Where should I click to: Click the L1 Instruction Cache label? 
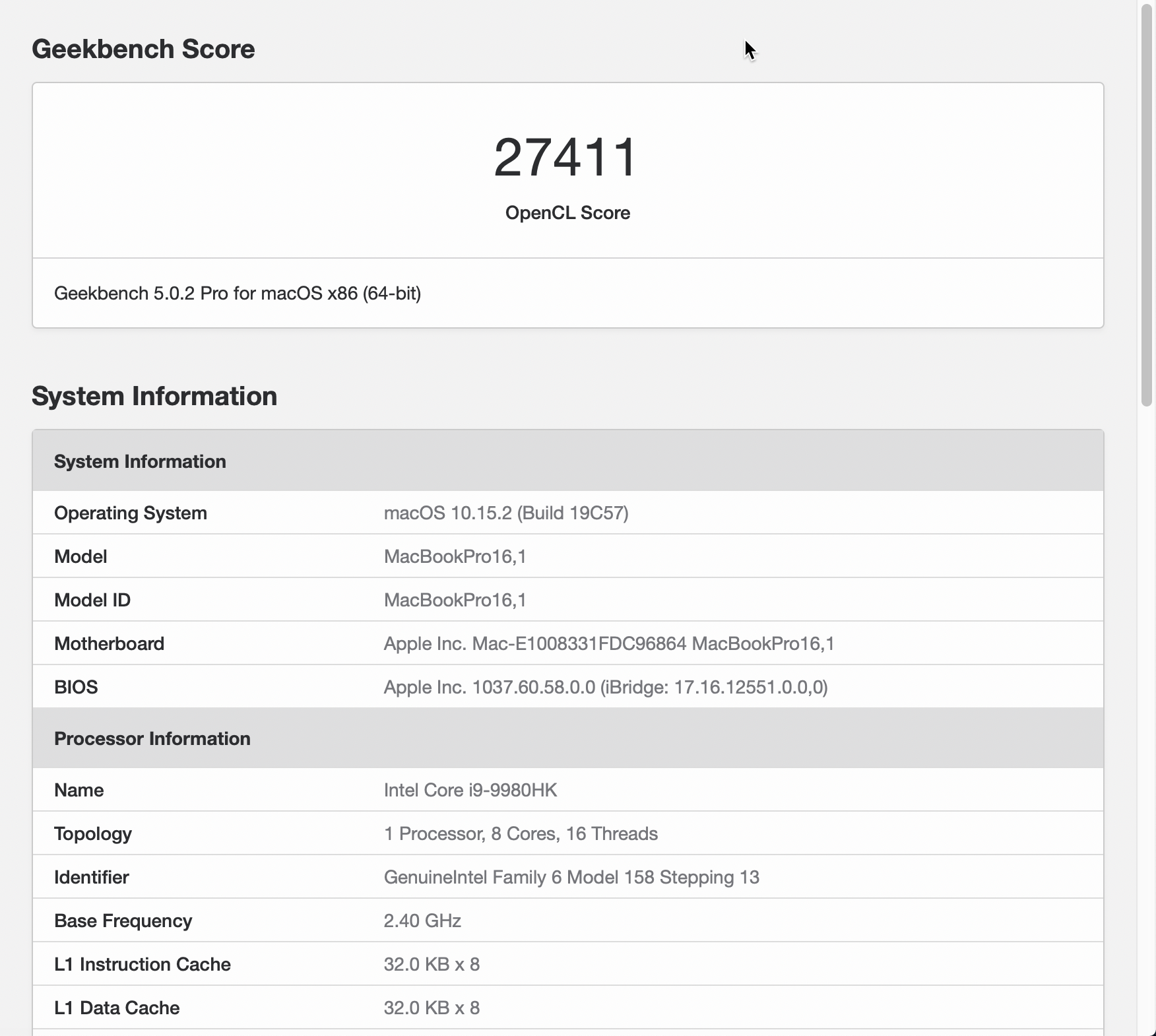pyautogui.click(x=143, y=964)
